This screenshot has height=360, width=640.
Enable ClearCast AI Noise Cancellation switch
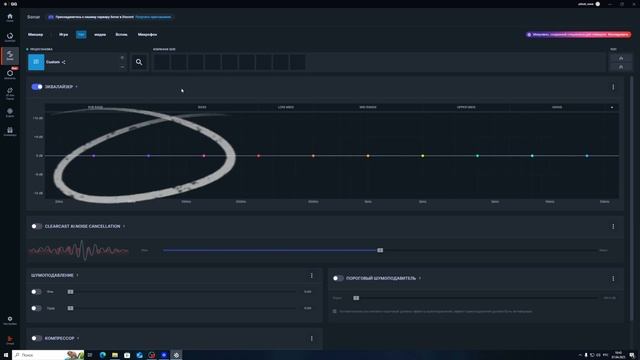coord(37,226)
